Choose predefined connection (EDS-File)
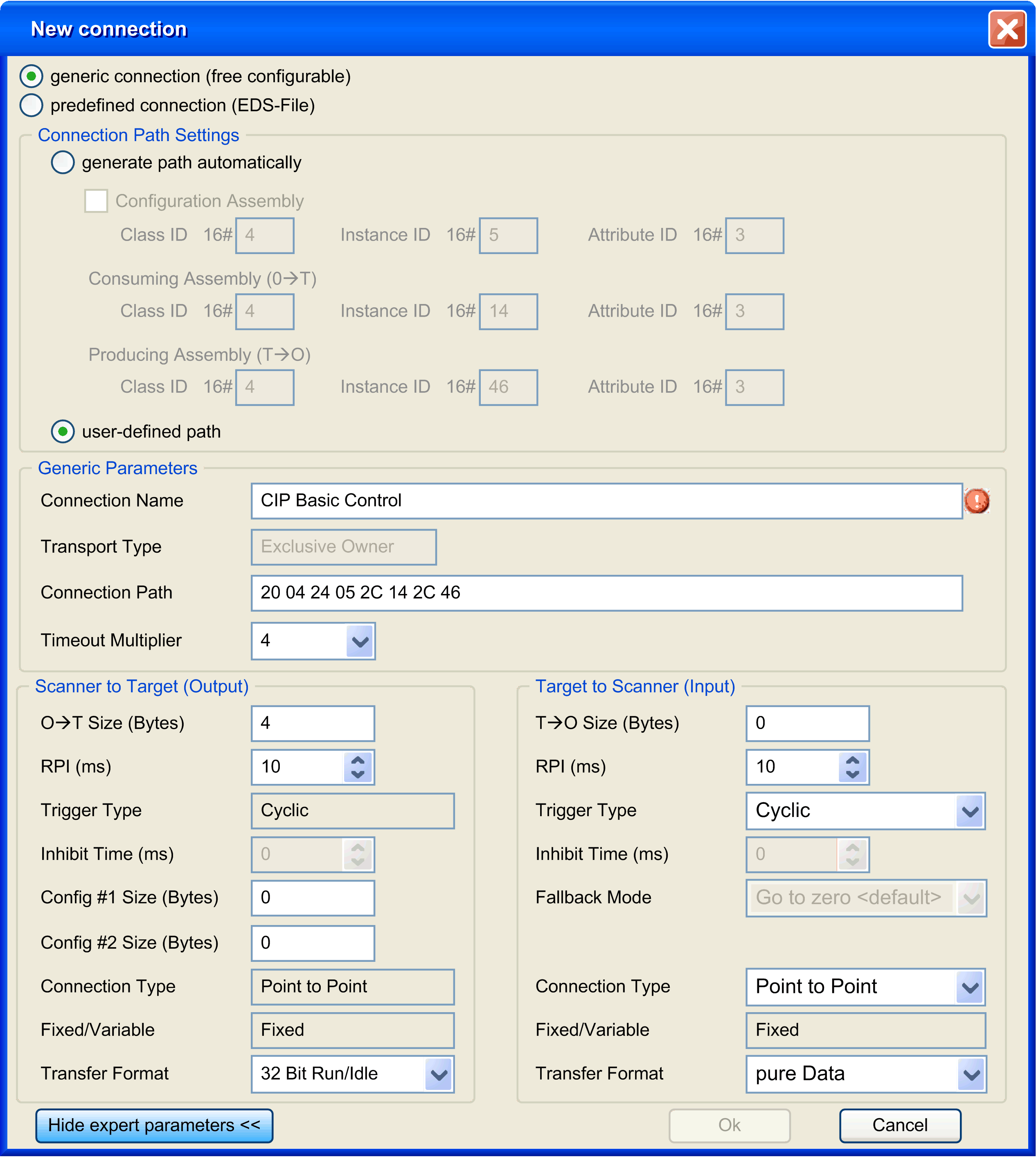 point(32,105)
